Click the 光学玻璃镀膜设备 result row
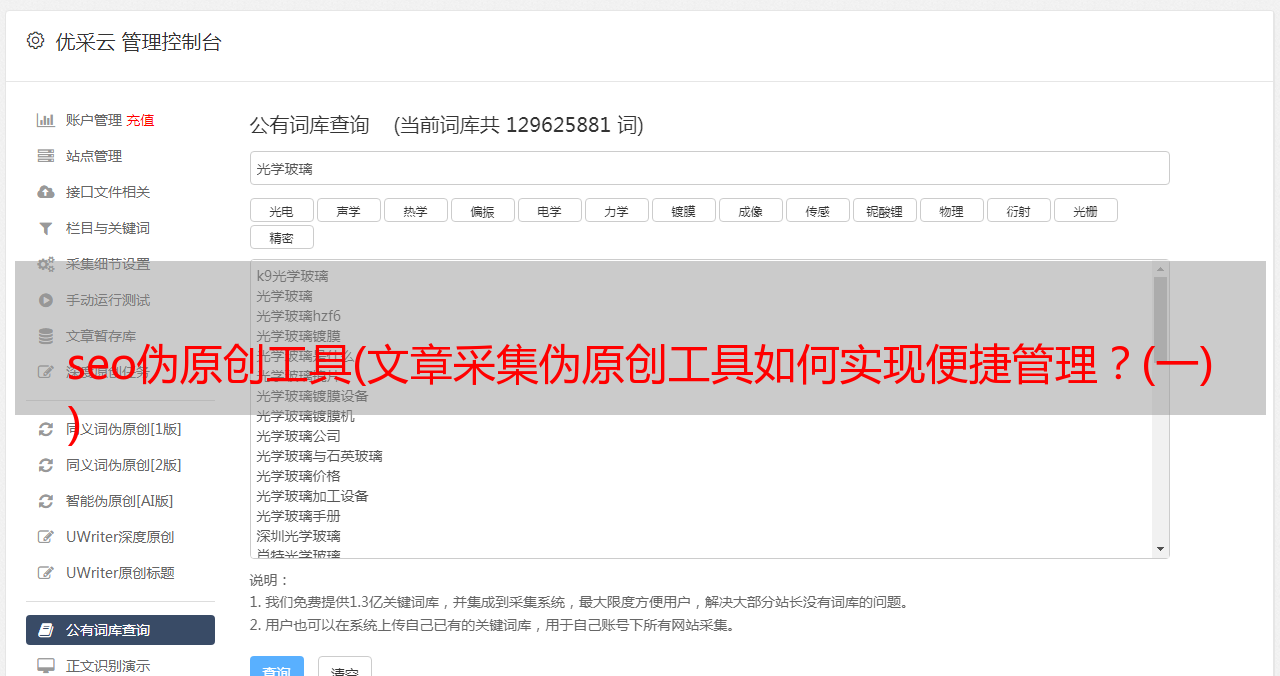The height and width of the screenshot is (676, 1280). pos(702,396)
